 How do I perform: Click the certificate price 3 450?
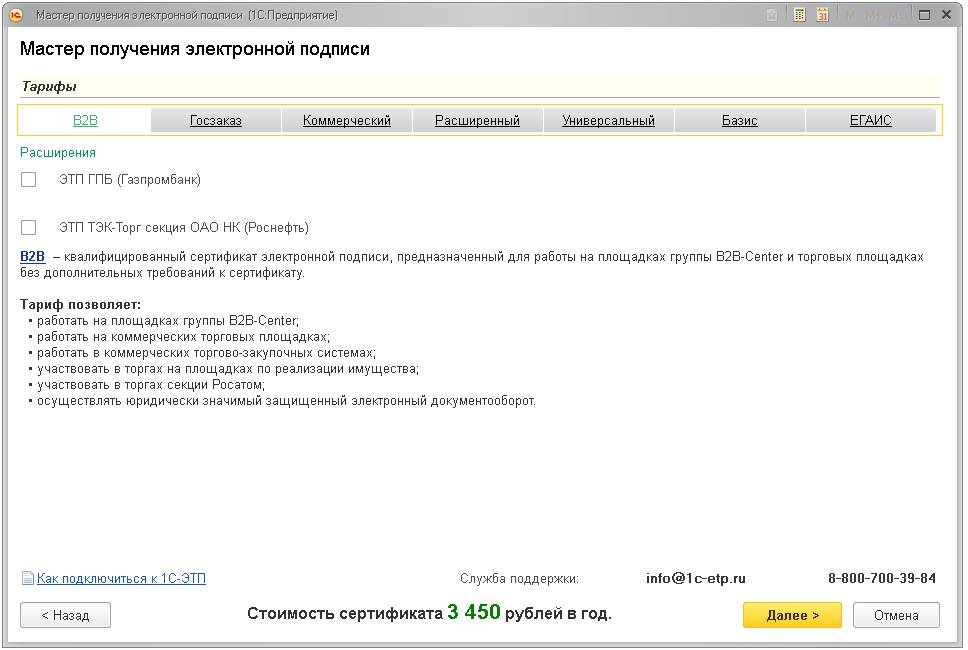click(474, 612)
